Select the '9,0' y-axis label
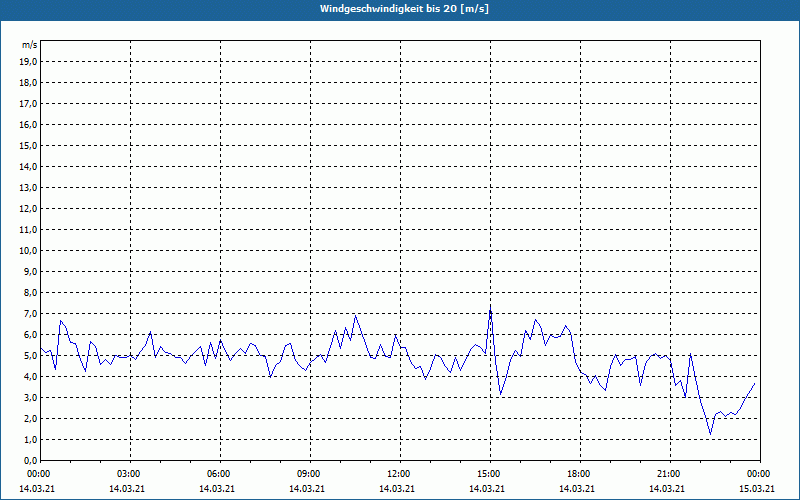Screen dimensions: 800x500 point(31,271)
